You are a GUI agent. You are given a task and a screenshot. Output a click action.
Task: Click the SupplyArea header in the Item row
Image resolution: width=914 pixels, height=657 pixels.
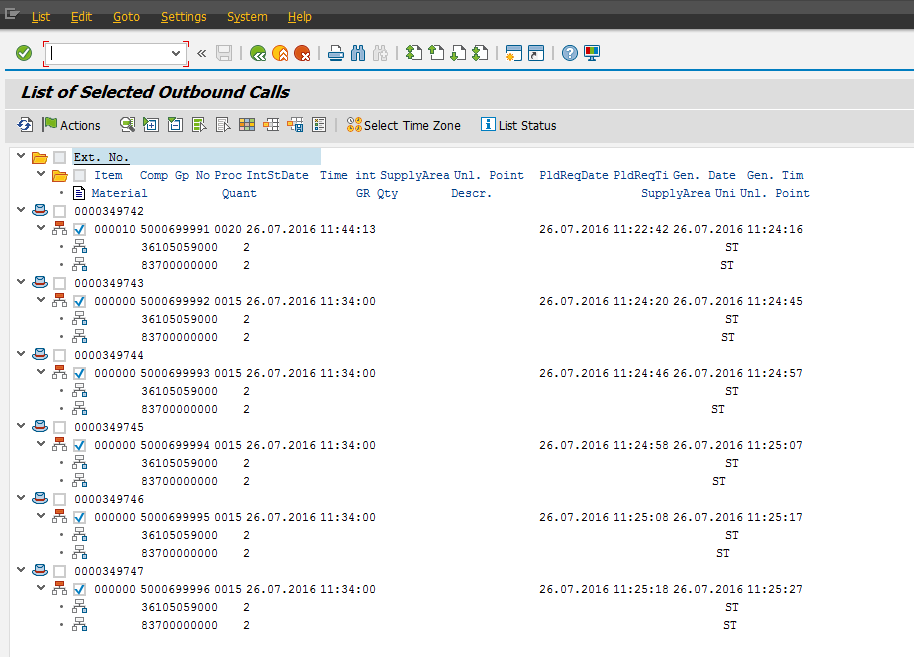(414, 175)
